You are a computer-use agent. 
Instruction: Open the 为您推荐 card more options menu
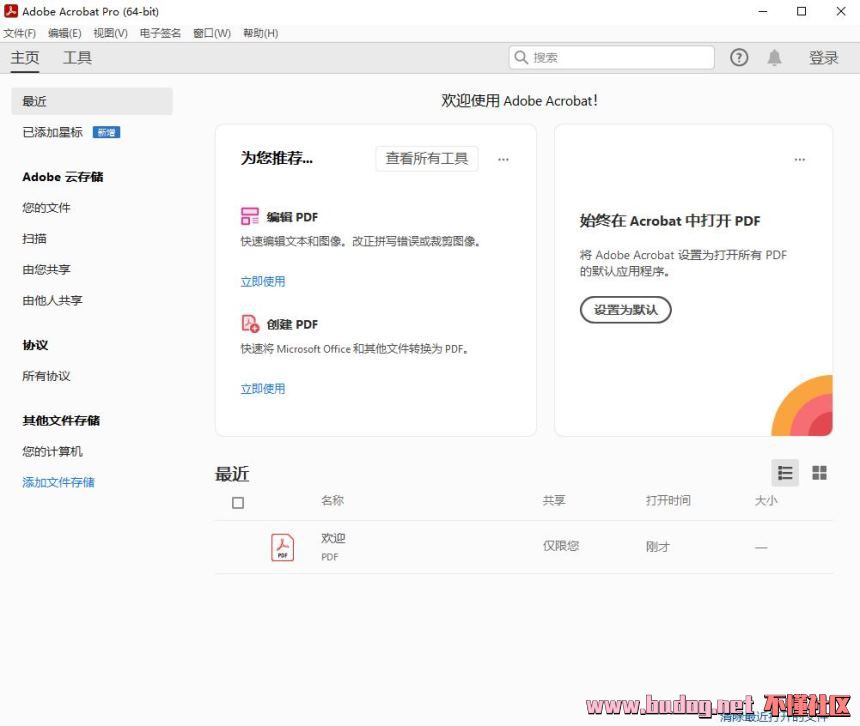click(x=503, y=160)
